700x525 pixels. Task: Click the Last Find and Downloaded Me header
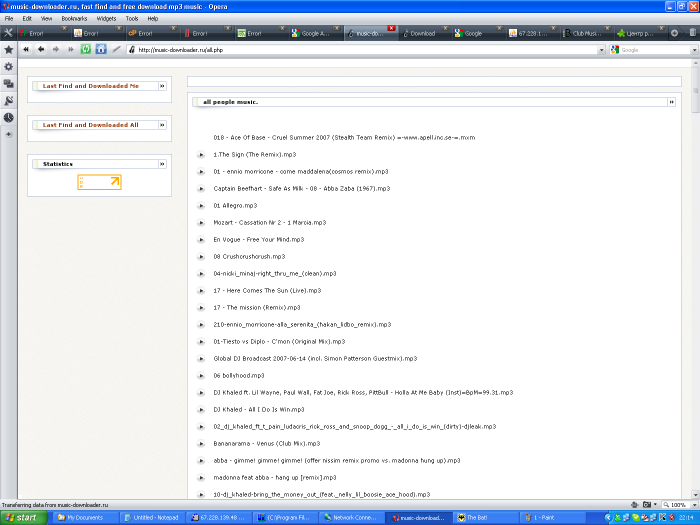click(91, 86)
